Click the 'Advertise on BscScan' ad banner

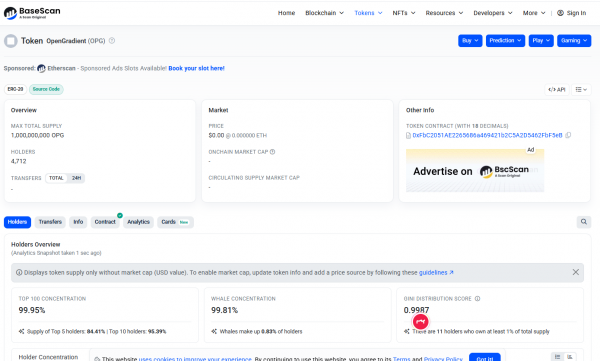pos(475,170)
